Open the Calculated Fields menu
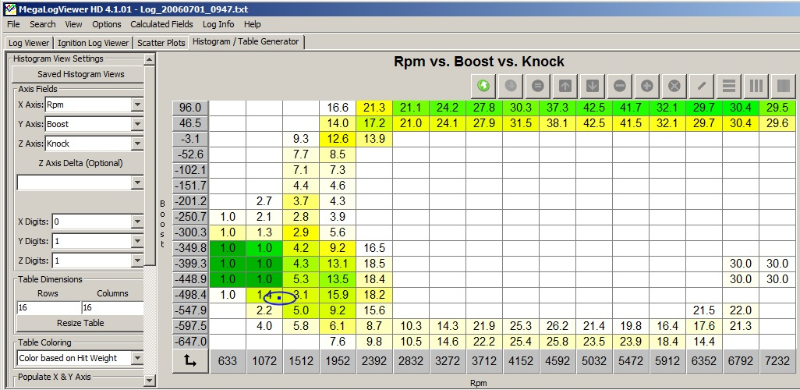800x390 pixels. (x=162, y=24)
